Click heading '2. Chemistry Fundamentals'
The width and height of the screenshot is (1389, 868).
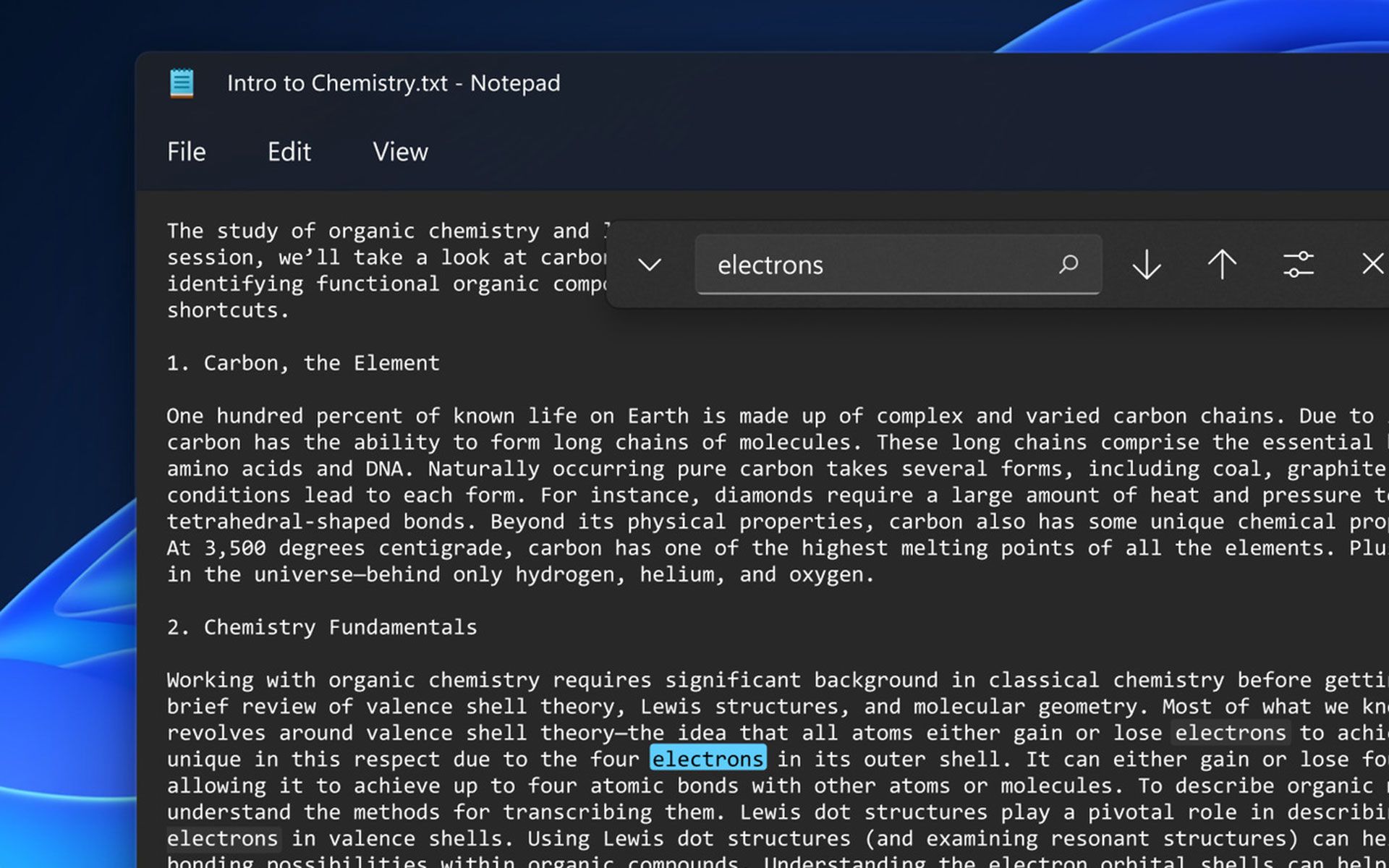(322, 627)
